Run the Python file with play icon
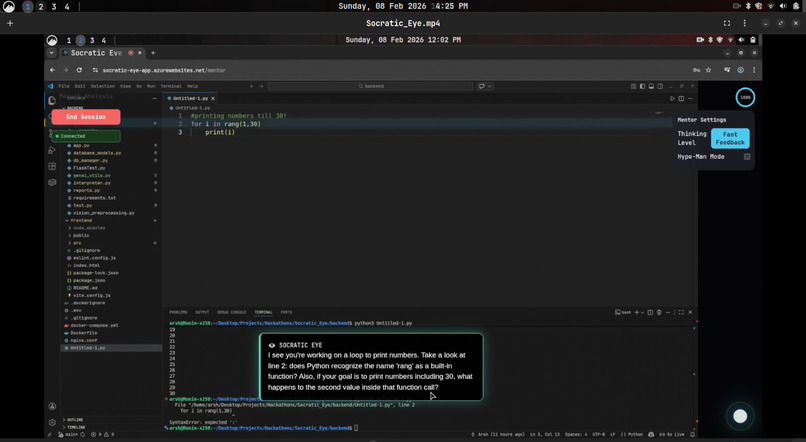The width and height of the screenshot is (806, 442). [x=672, y=98]
